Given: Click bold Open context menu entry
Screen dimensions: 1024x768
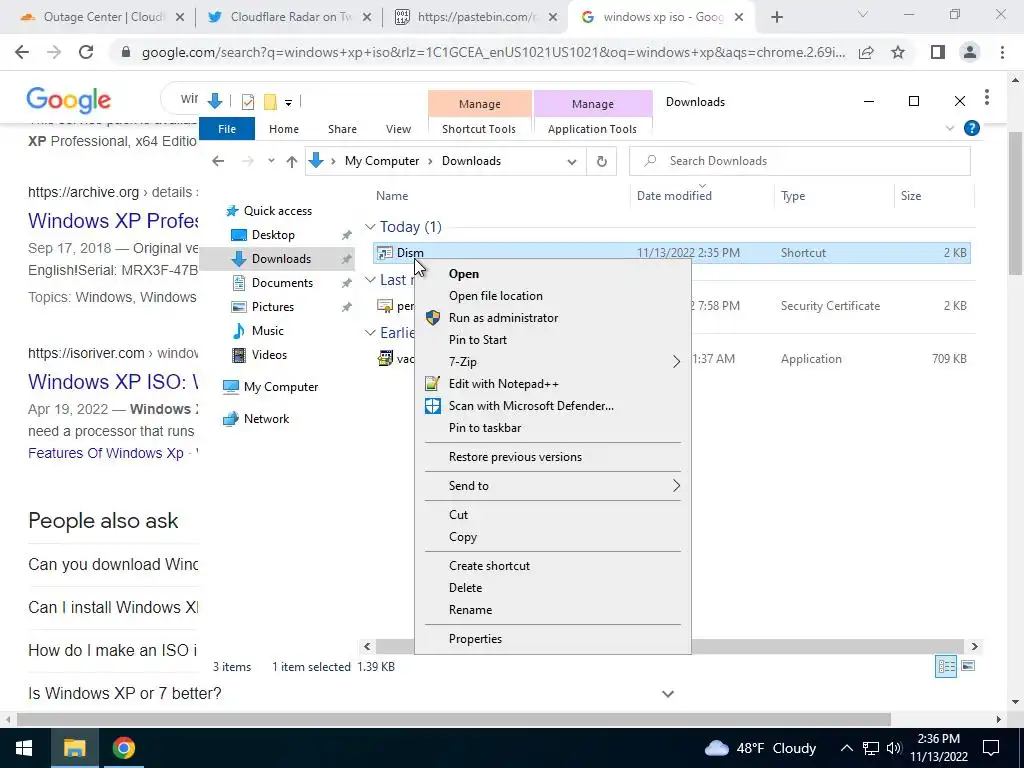Looking at the screenshot, I should tap(552, 274).
